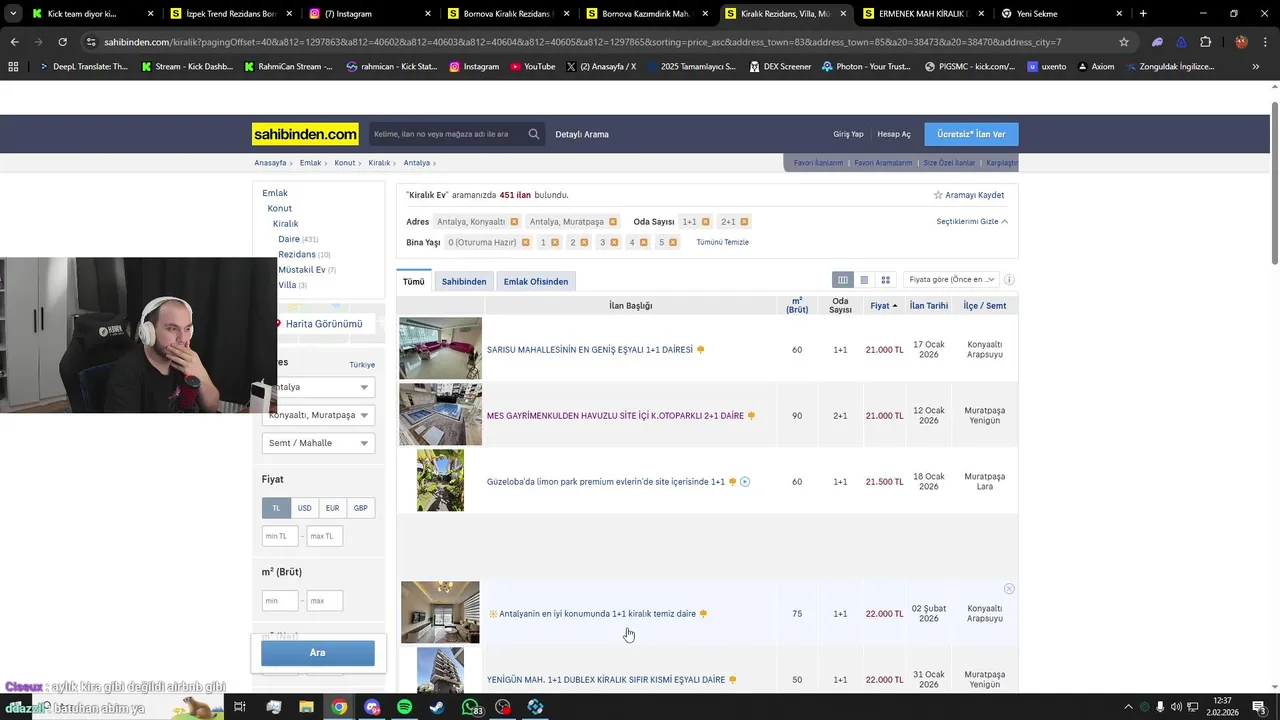Go back to the previous page
Image resolution: width=1280 pixels, height=720 pixels.
coord(14,42)
